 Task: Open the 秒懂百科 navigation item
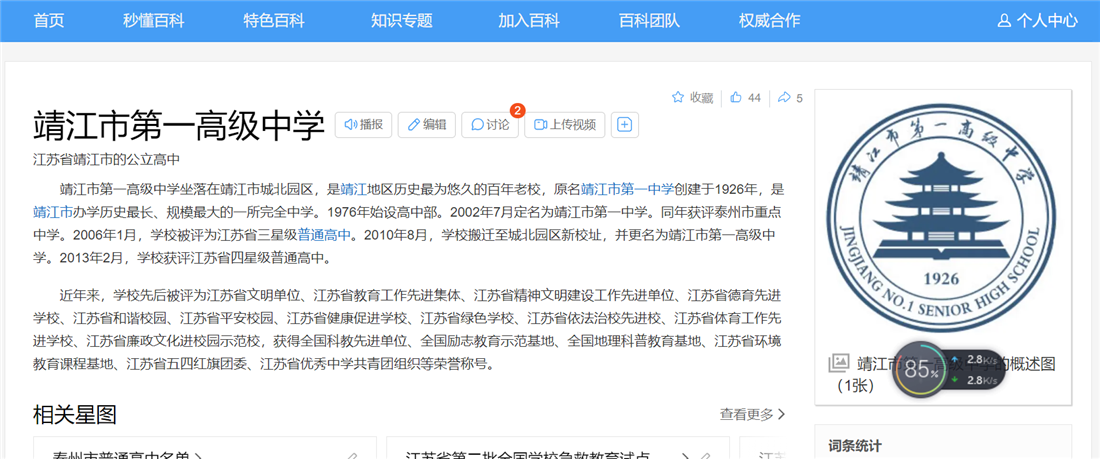[x=153, y=20]
